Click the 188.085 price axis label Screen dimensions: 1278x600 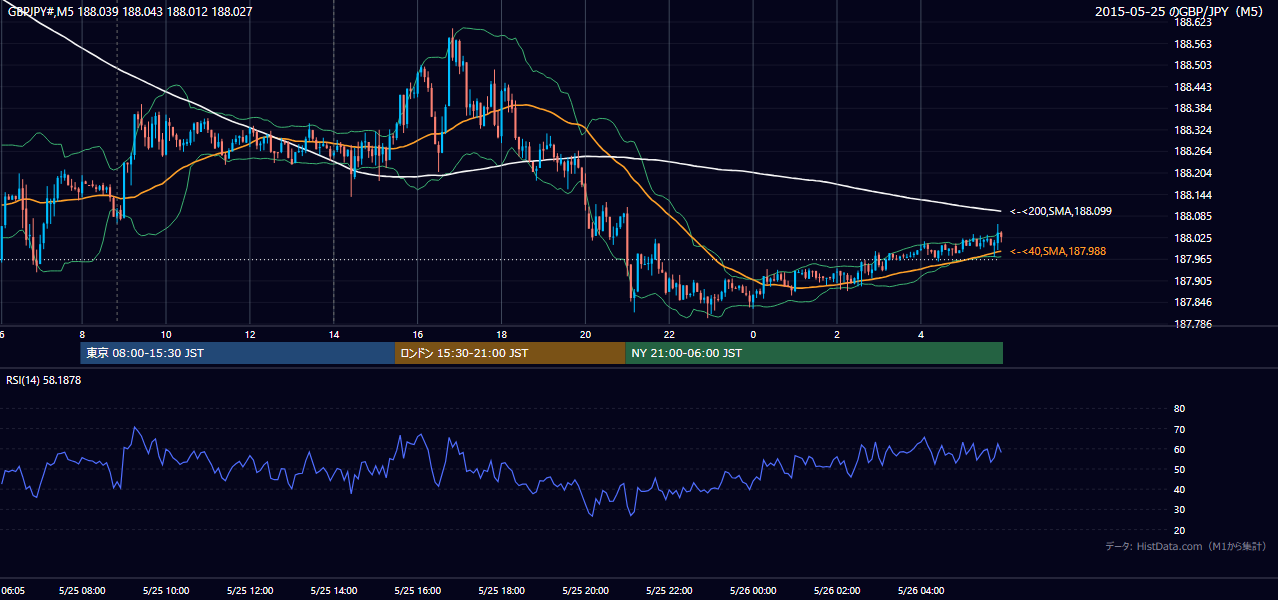point(1193,216)
